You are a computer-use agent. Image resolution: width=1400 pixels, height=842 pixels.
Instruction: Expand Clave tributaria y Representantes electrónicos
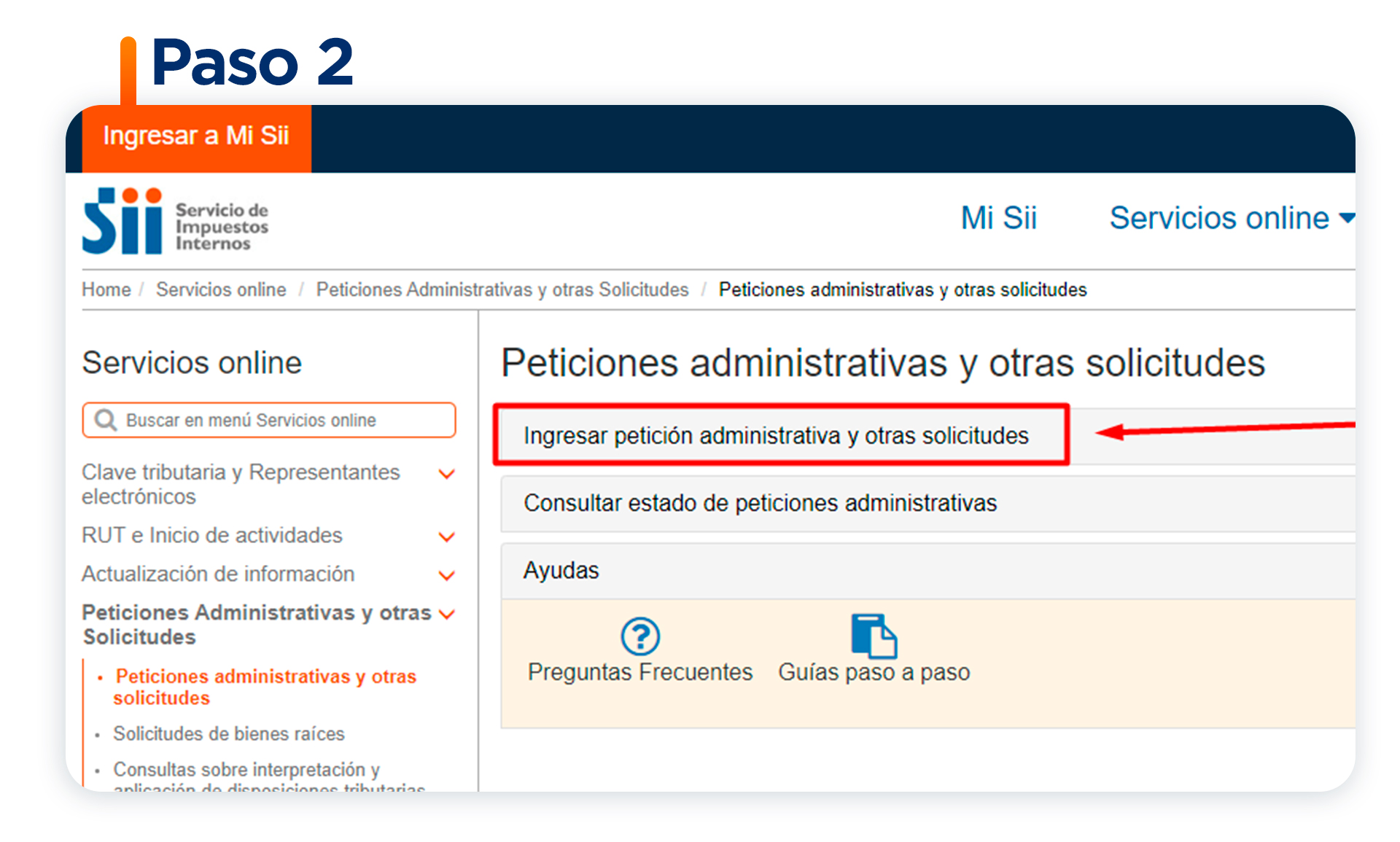coord(447,474)
